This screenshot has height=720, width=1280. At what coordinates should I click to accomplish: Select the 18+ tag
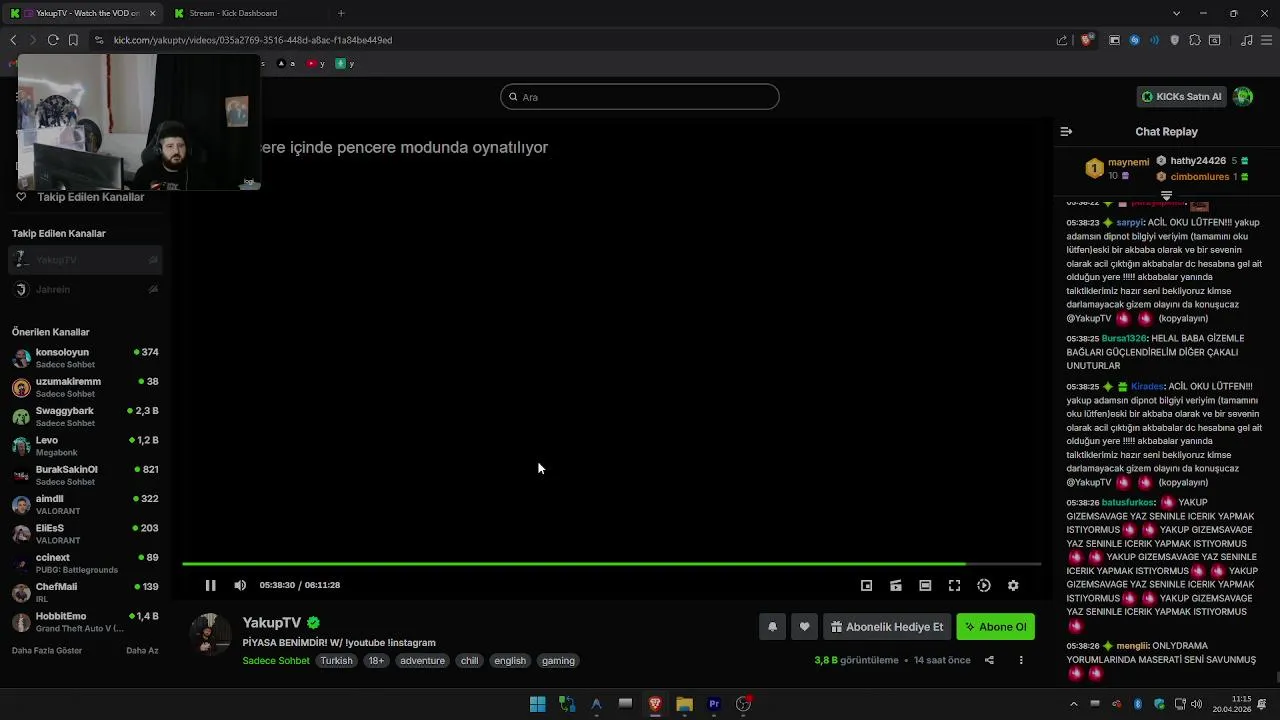(376, 661)
